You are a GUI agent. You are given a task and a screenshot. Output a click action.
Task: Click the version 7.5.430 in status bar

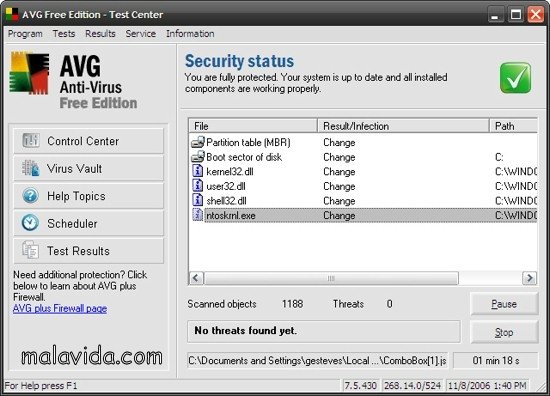361,385
